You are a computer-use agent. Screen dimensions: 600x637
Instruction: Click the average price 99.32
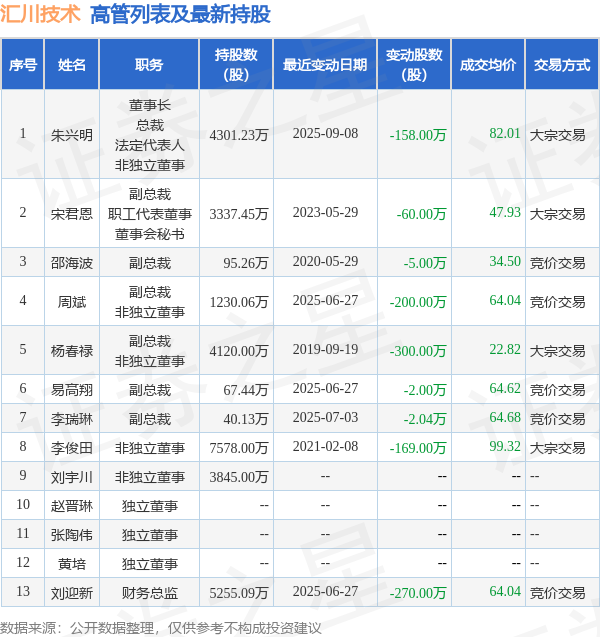coord(505,446)
